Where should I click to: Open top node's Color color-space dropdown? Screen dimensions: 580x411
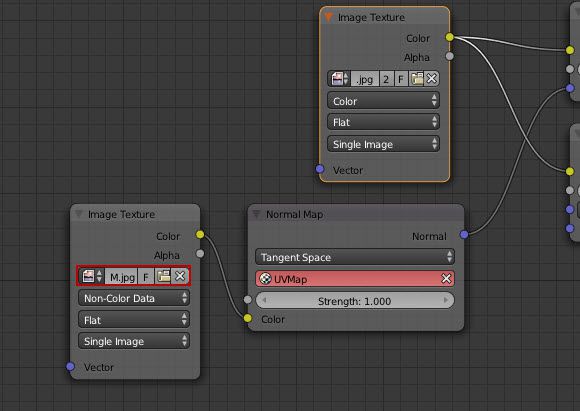(383, 101)
